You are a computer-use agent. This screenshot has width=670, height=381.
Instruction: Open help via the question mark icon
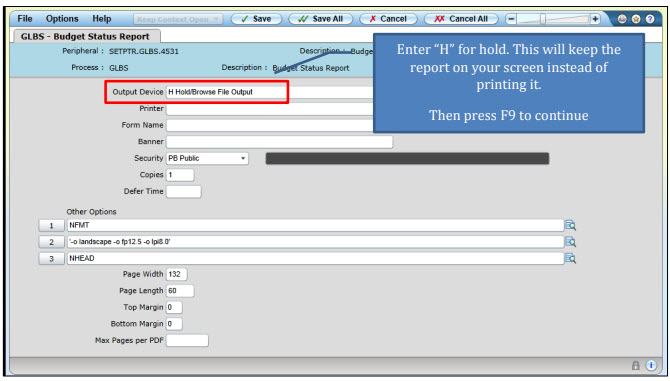tap(649, 19)
